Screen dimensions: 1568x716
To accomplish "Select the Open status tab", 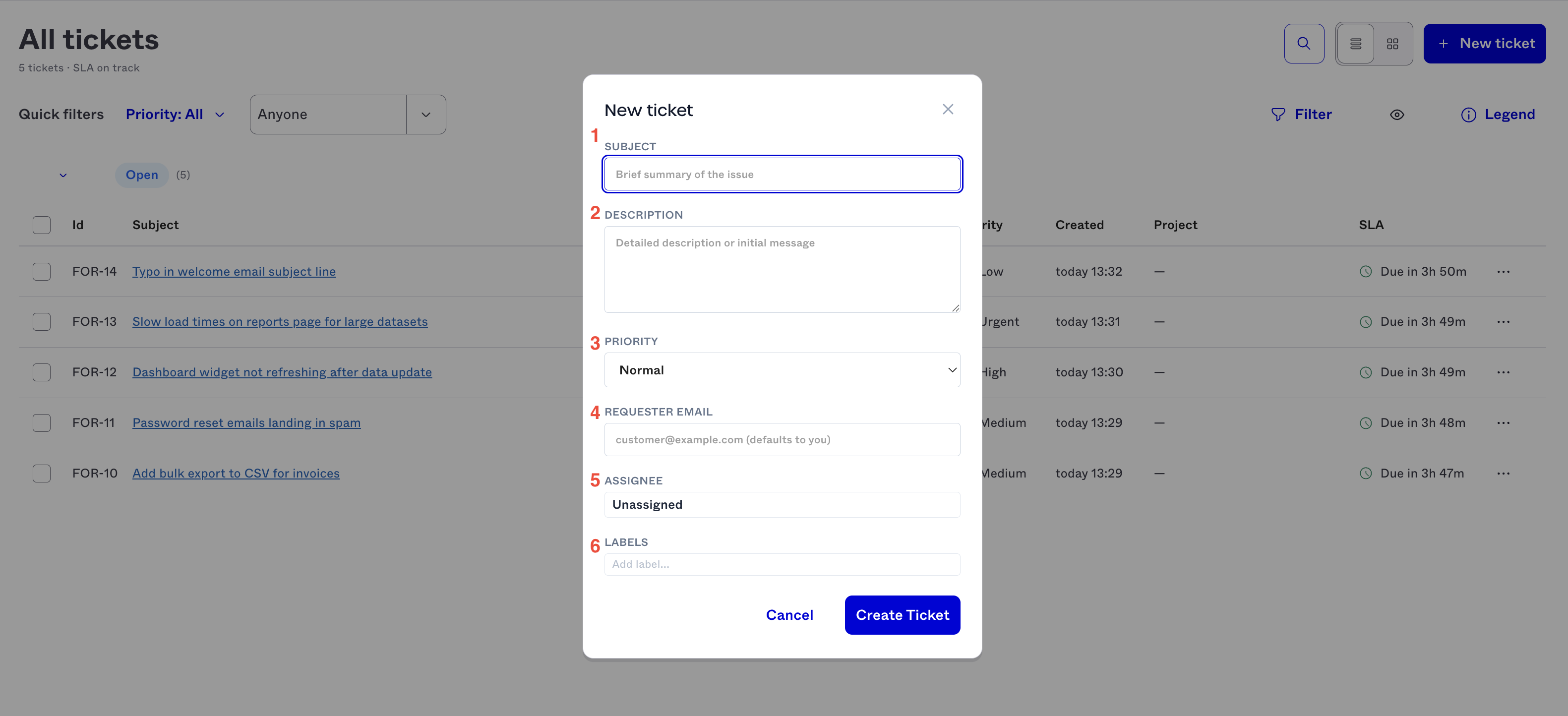I will (x=142, y=175).
